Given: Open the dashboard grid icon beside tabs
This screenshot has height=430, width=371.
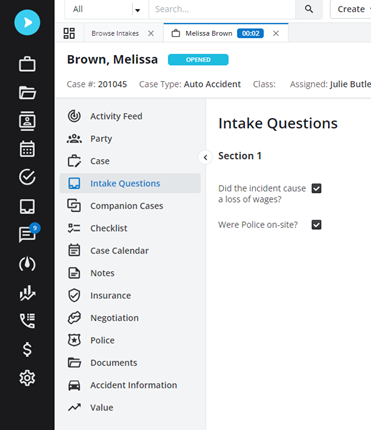Looking at the screenshot, I should coord(69,33).
